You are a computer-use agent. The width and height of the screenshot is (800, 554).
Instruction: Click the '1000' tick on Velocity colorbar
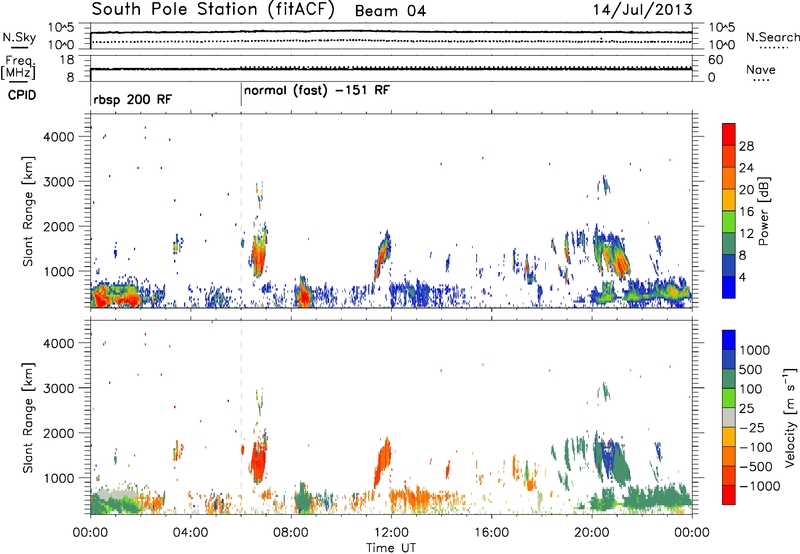755,350
